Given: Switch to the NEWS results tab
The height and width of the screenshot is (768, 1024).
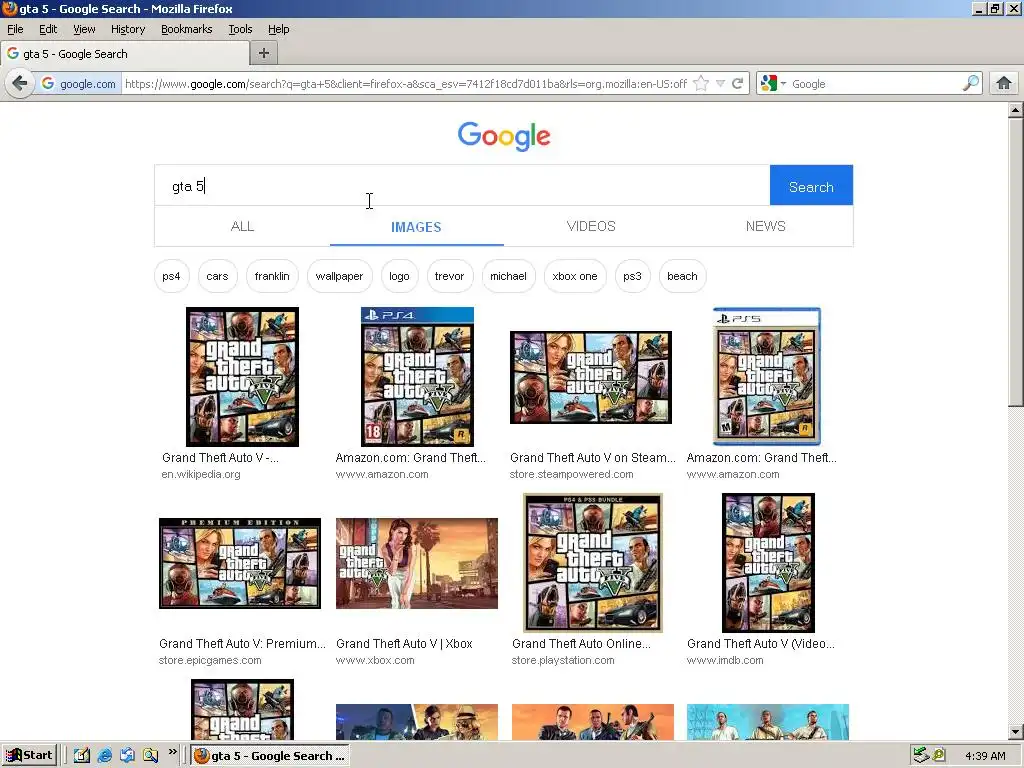Looking at the screenshot, I should pyautogui.click(x=765, y=226).
